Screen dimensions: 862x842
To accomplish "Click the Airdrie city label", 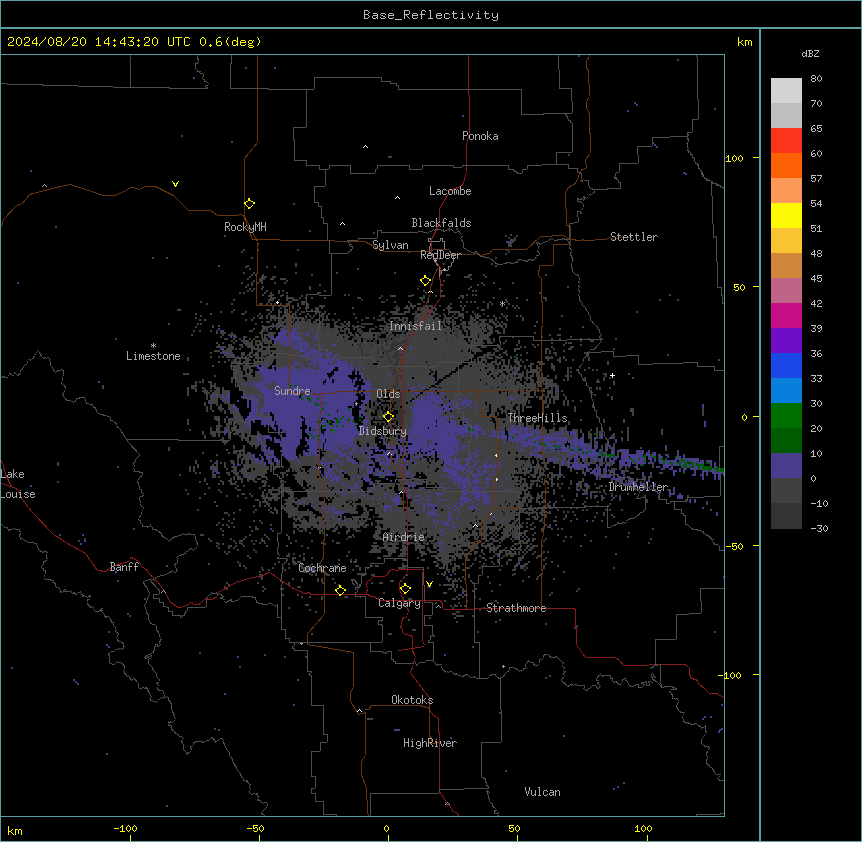I will click(x=404, y=537).
